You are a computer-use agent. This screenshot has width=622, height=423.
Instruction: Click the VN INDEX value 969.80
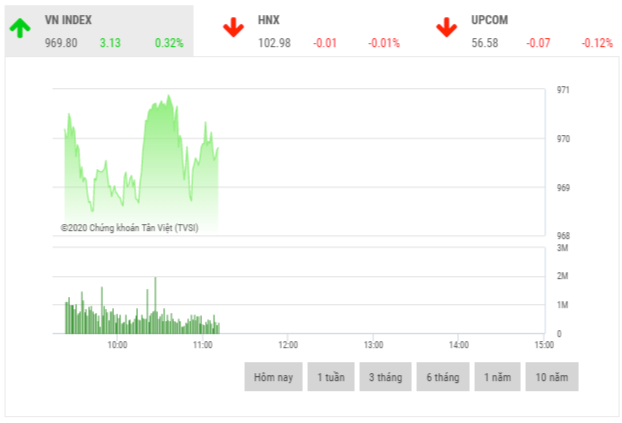(x=61, y=43)
